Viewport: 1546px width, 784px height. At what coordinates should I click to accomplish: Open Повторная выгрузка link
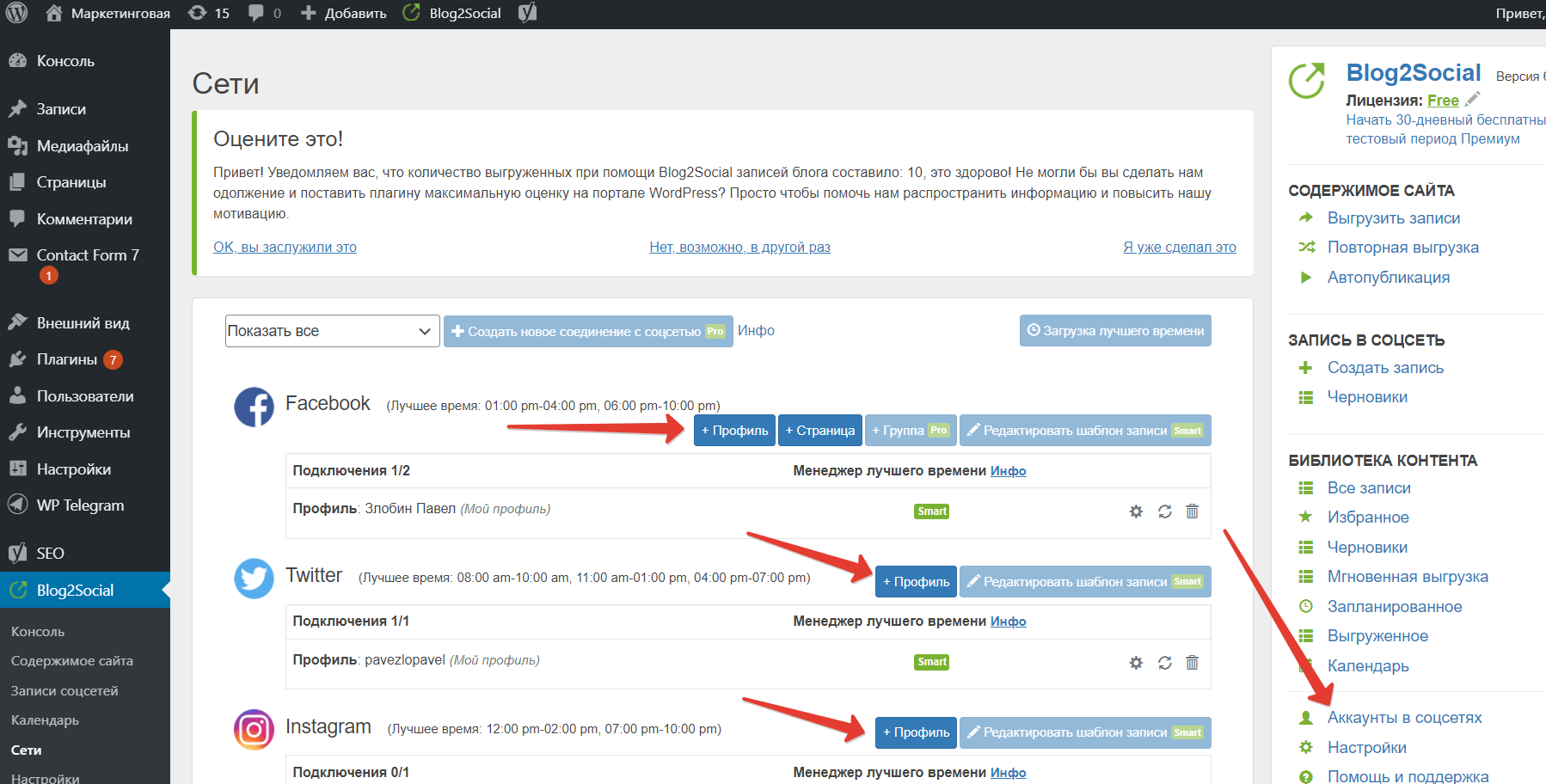tap(1403, 248)
